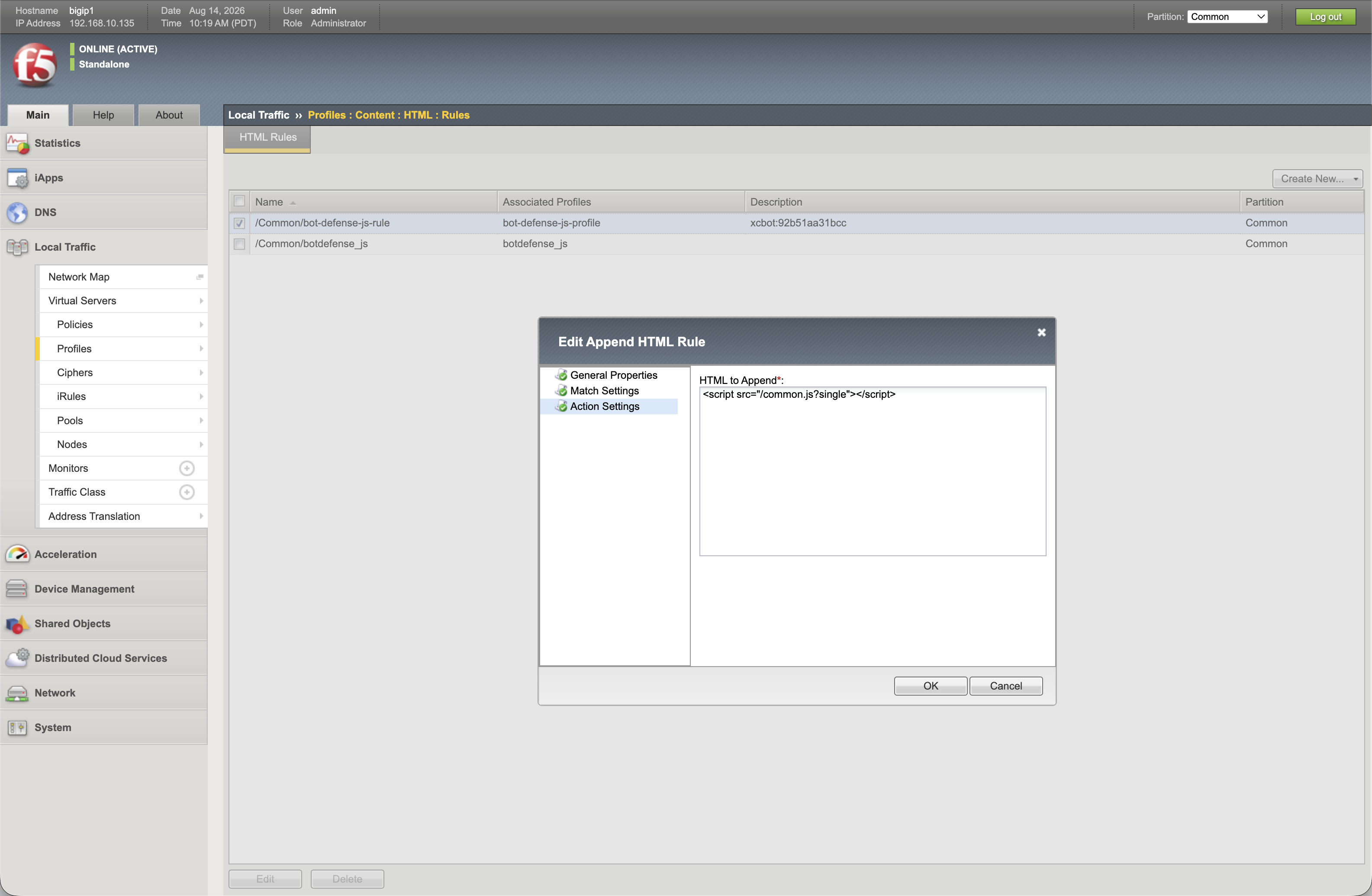The width and height of the screenshot is (1372, 896).
Task: Switch to the About tab
Action: tap(169, 115)
